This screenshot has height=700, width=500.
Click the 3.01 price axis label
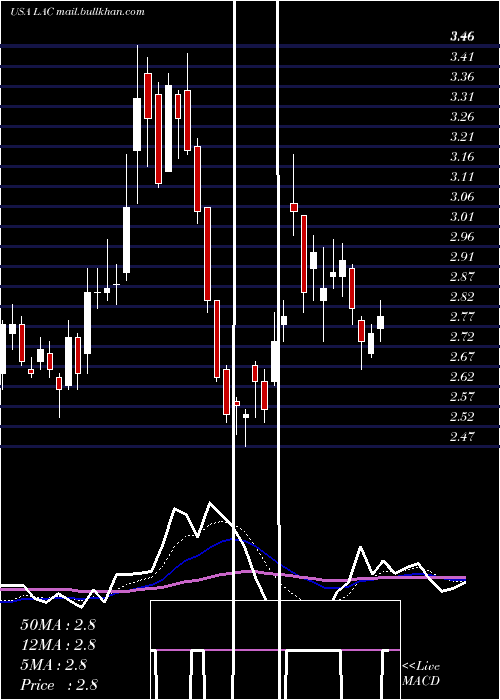462,217
